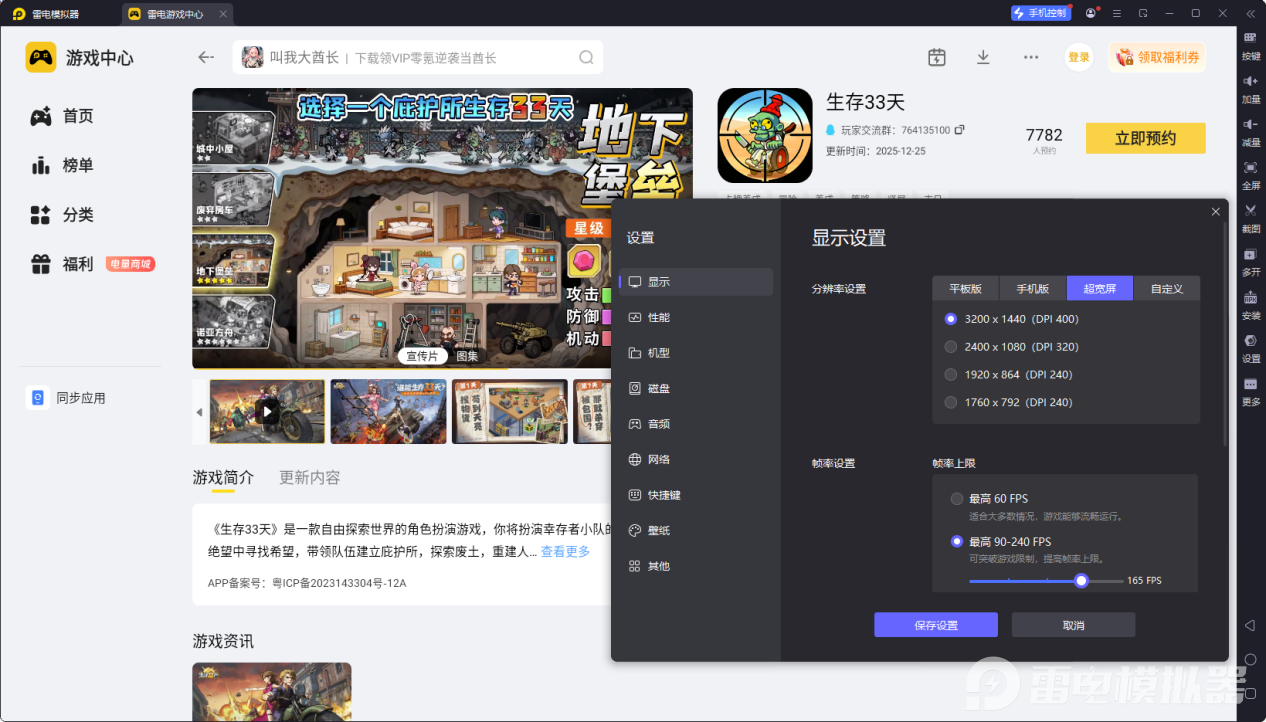Switch to the 自定义 resolution tab

[x=1166, y=289]
